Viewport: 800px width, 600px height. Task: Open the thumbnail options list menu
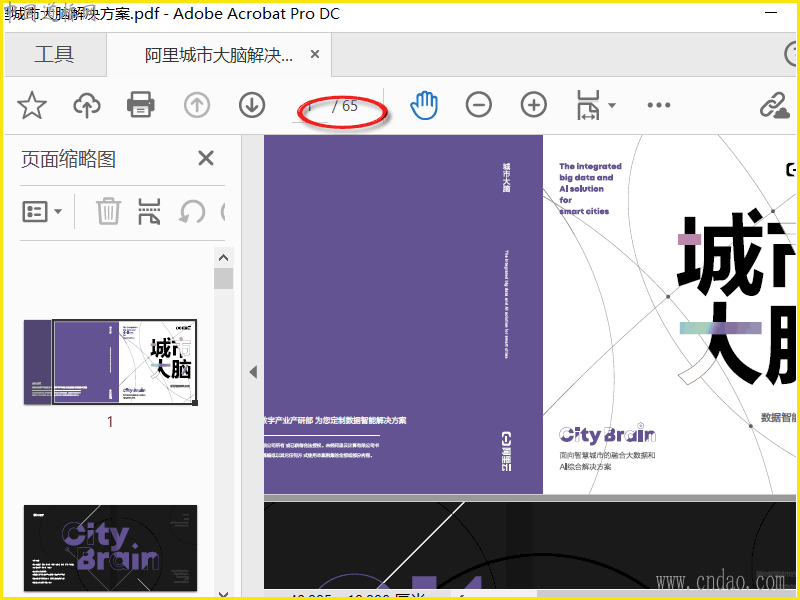(42, 211)
